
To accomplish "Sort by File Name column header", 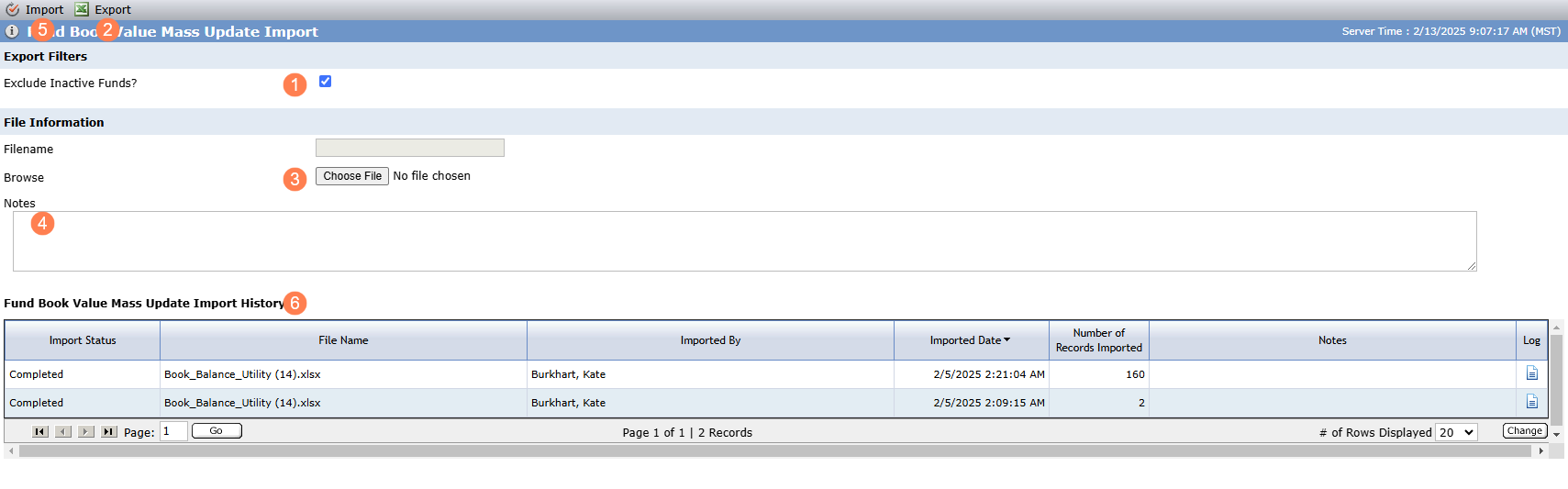I will (x=343, y=340).
